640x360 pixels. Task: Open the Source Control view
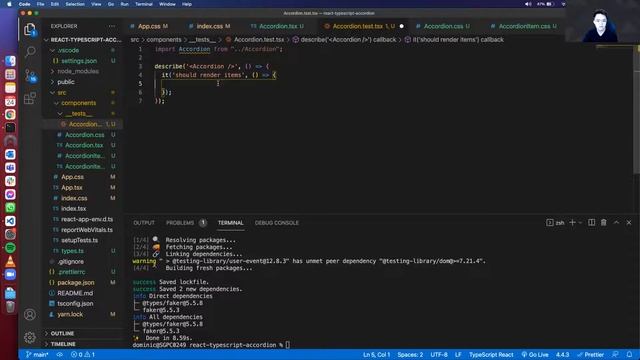(31, 75)
